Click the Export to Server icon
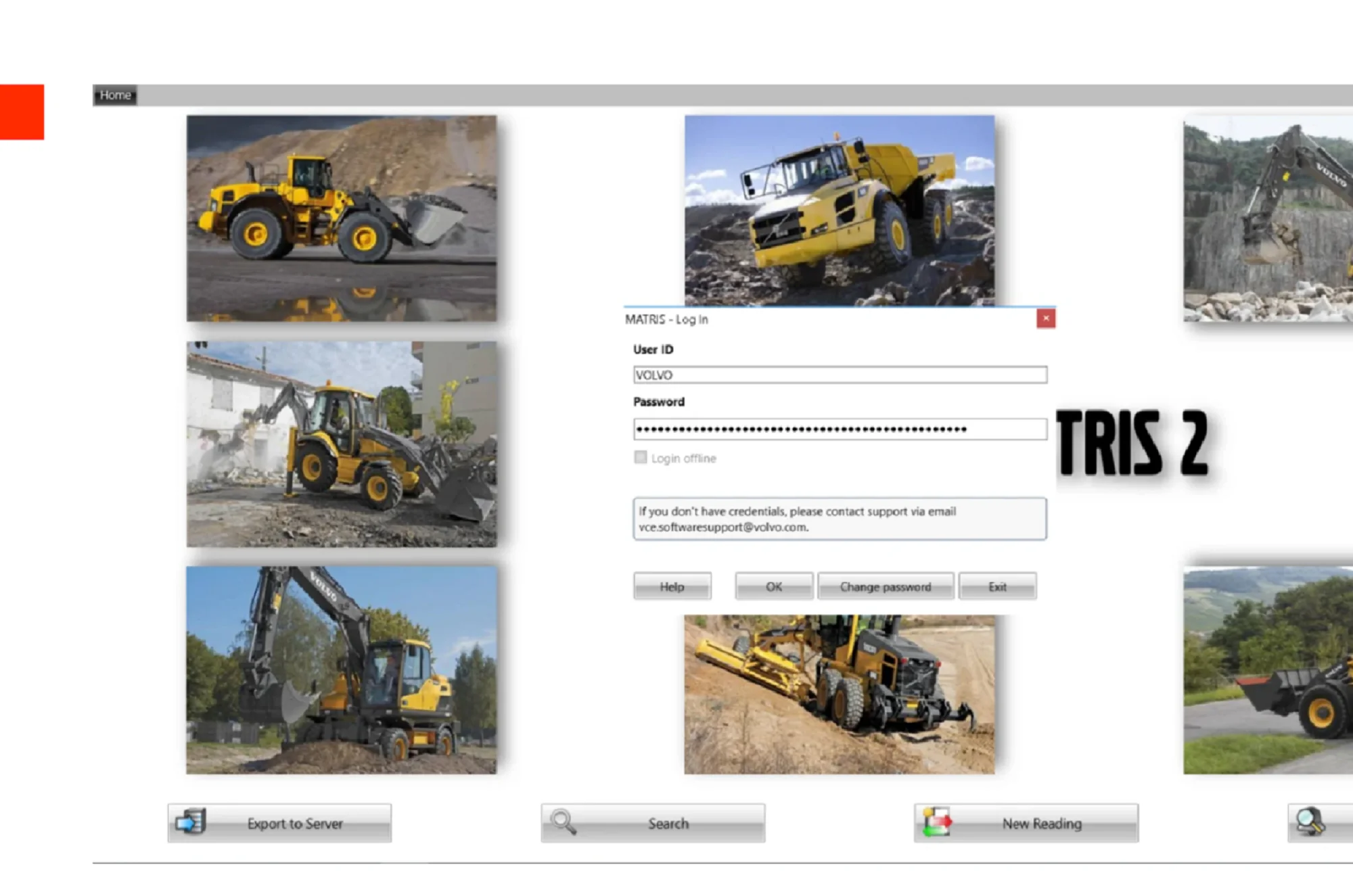 pyautogui.click(x=190, y=822)
